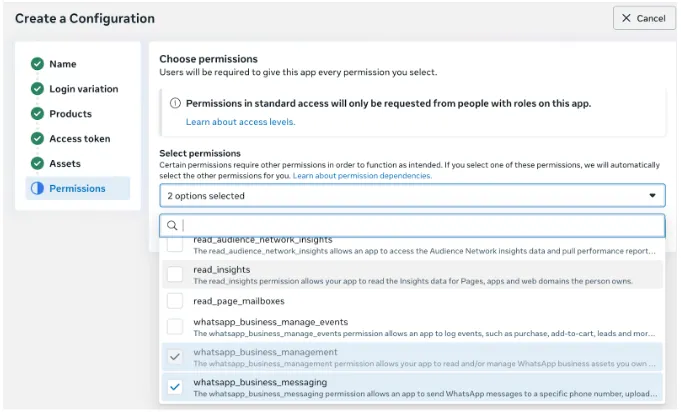Open 'Learn about permission dependencies' link

[x=362, y=176]
